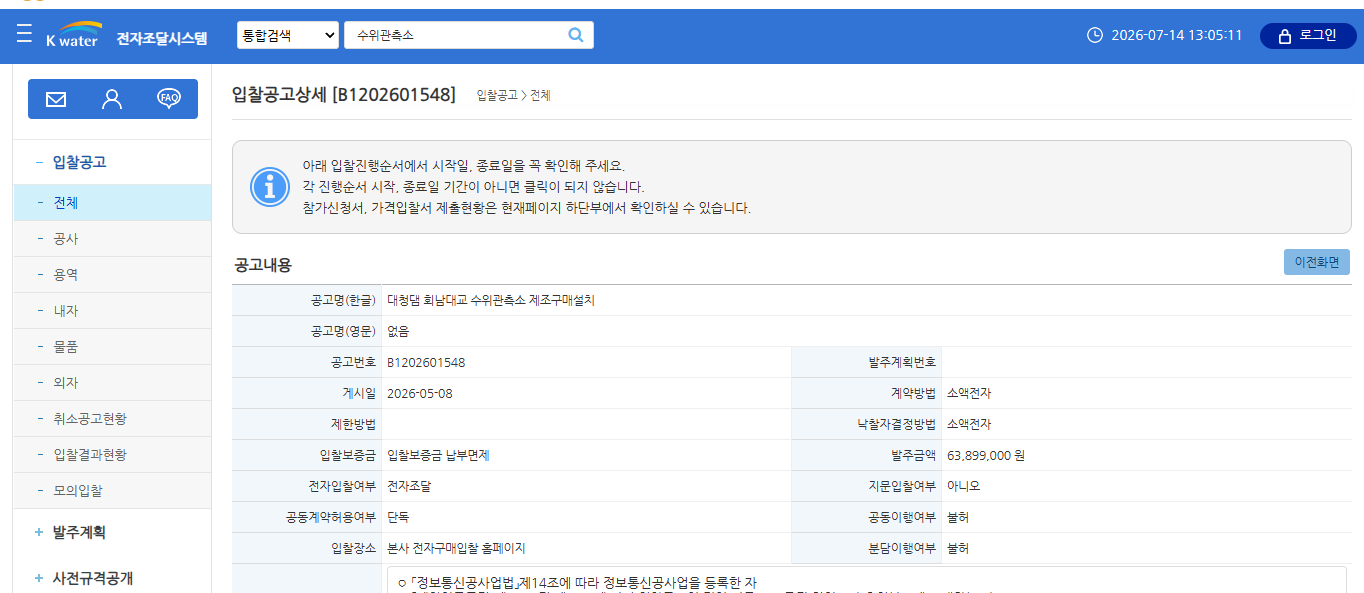Screen dimensions: 1364x593
Task: Select 물품 in the sidebar
Action: pos(112,347)
